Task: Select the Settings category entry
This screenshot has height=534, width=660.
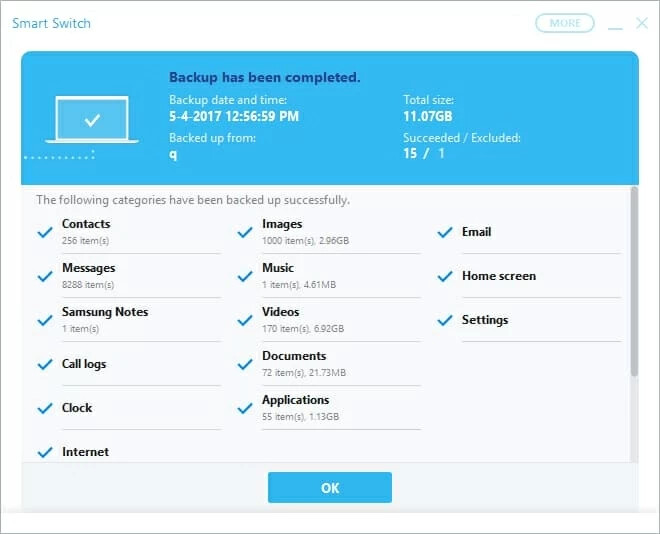Action: point(484,320)
